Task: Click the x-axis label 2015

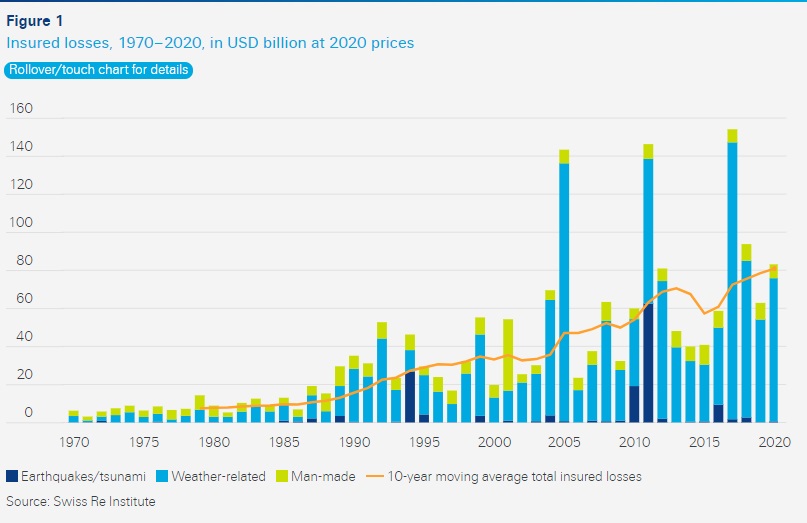Action: 705,442
